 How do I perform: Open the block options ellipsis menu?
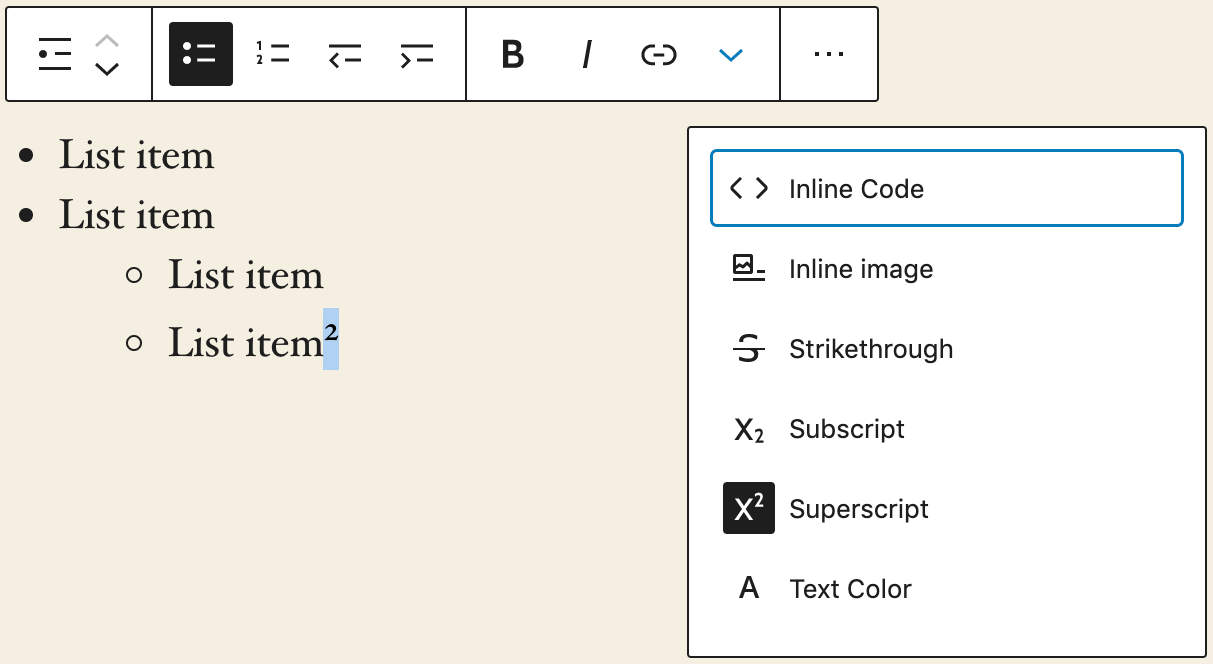tap(829, 54)
